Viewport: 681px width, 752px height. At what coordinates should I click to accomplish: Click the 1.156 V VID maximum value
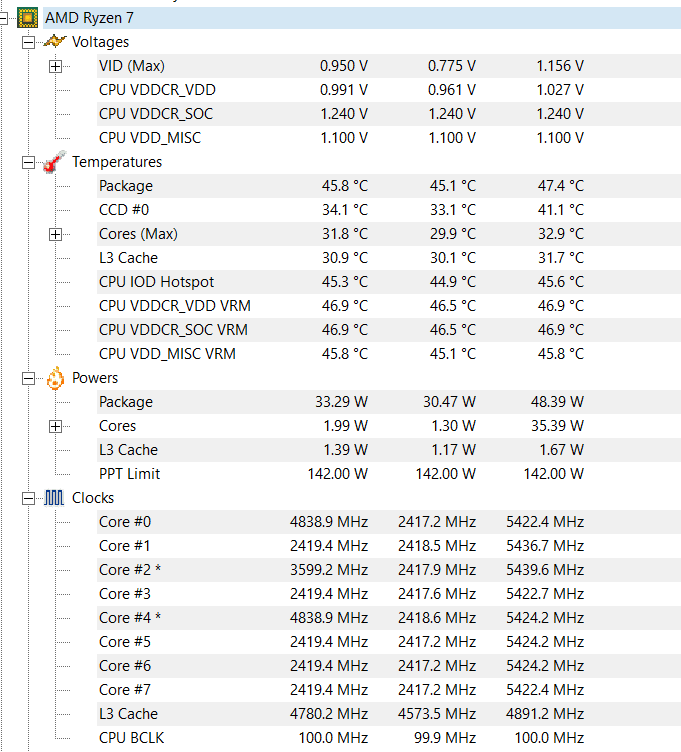click(x=560, y=66)
